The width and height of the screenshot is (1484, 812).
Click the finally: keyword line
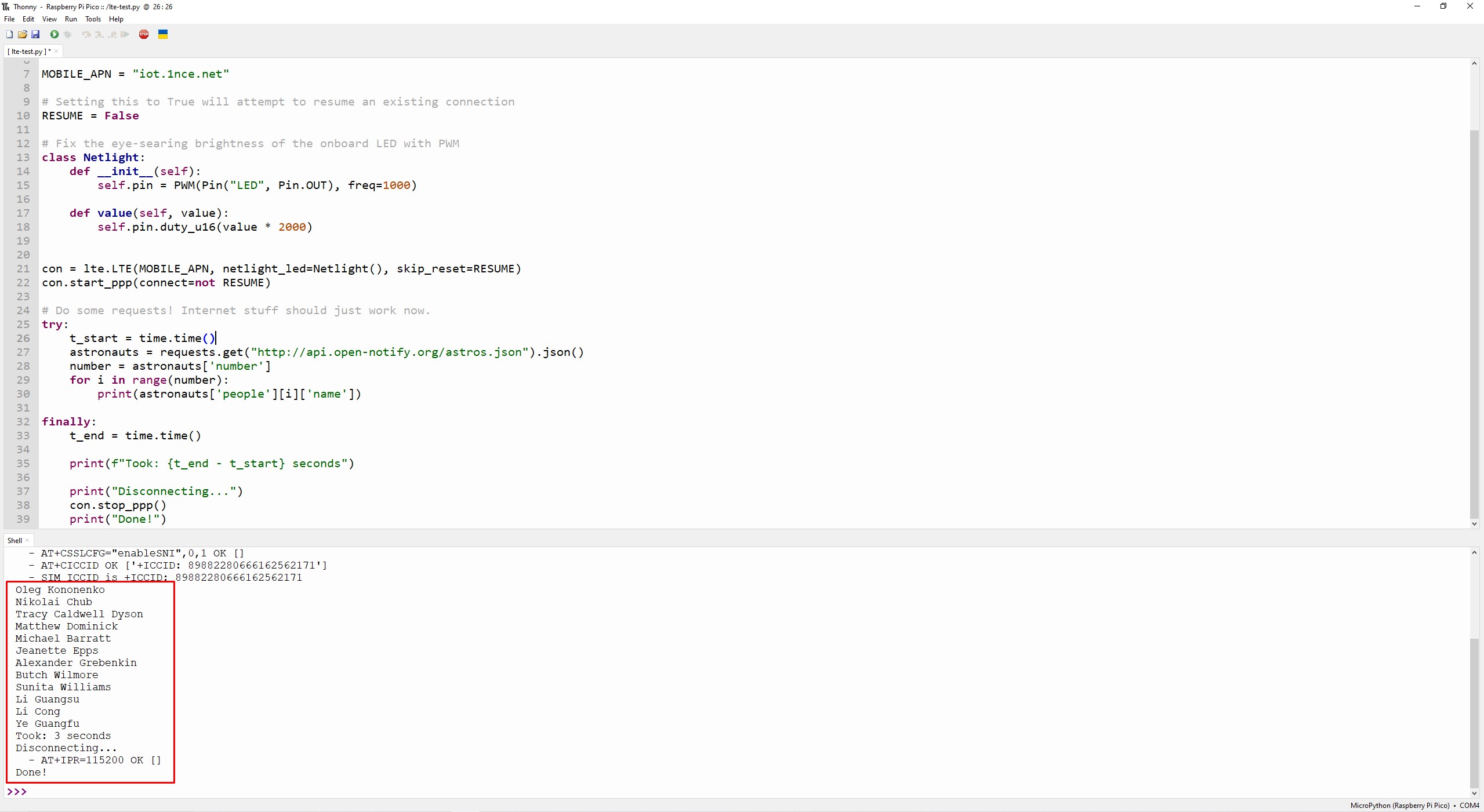69,422
